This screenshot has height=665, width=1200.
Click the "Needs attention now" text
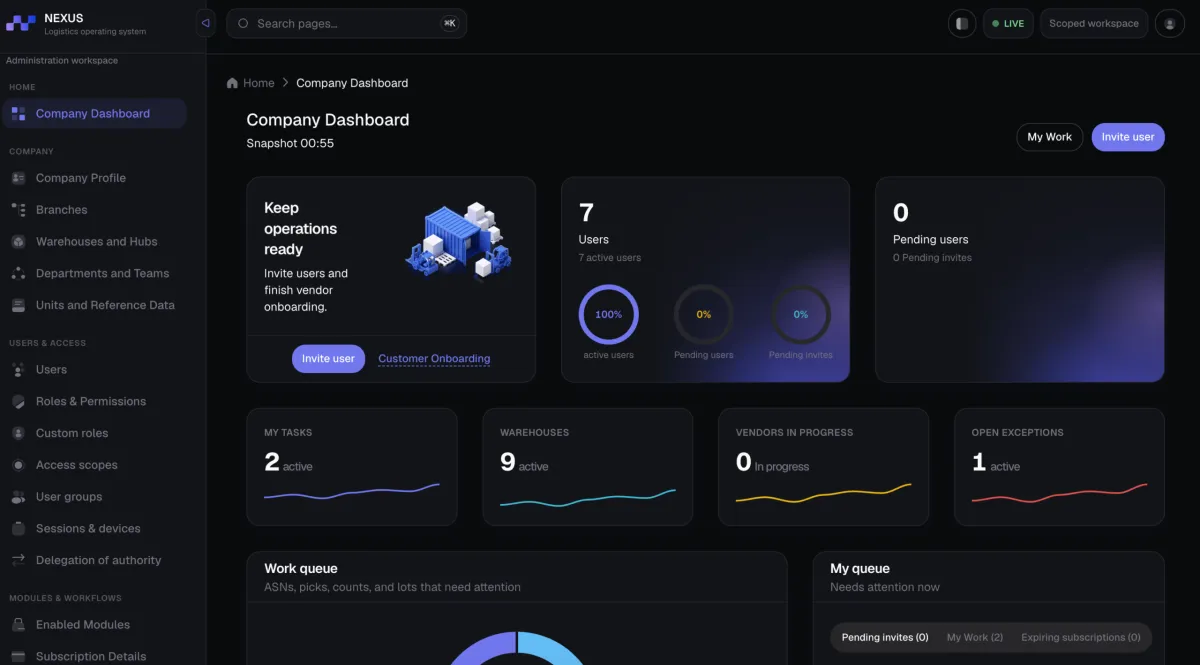pyautogui.click(x=885, y=587)
